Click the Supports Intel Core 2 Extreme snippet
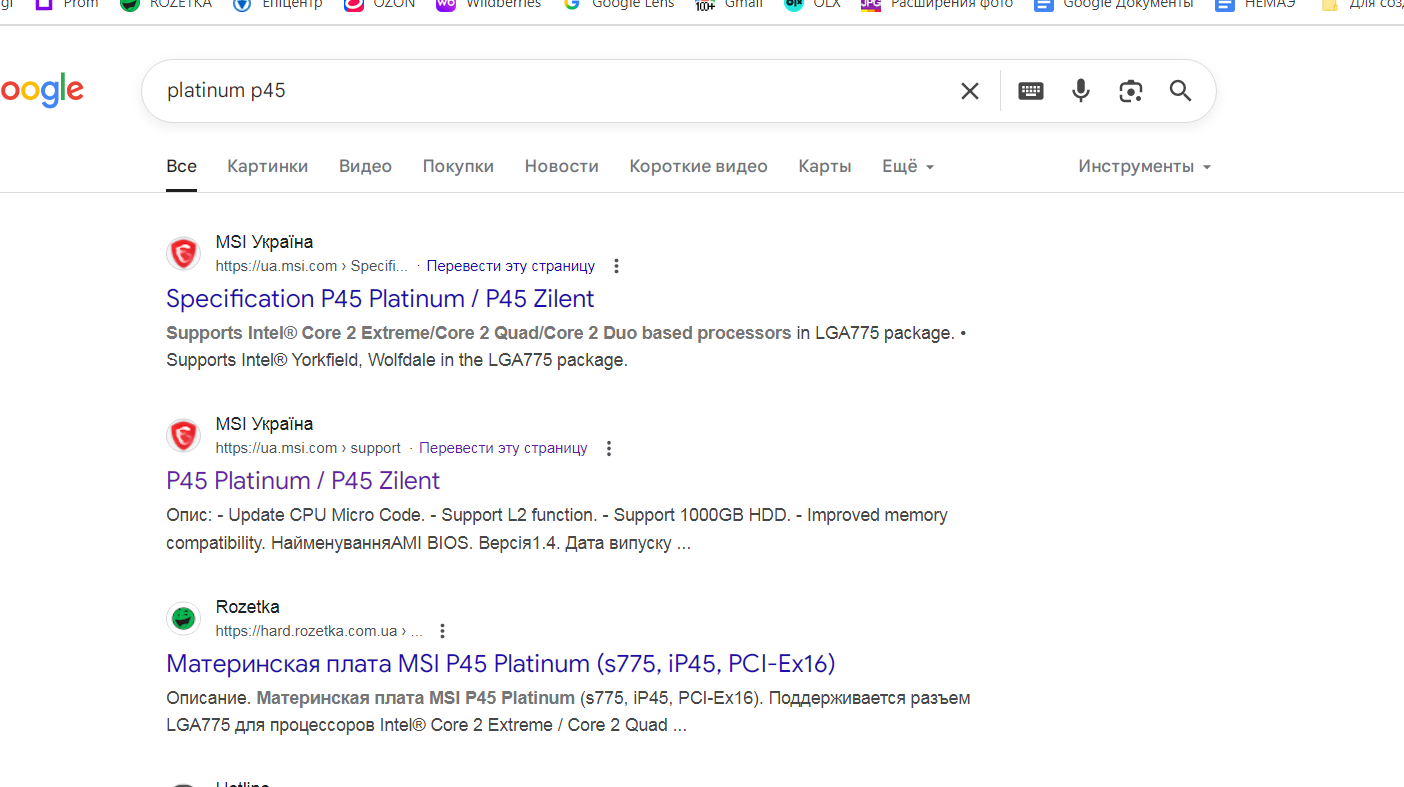Image resolution: width=1404 pixels, height=787 pixels. click(566, 346)
